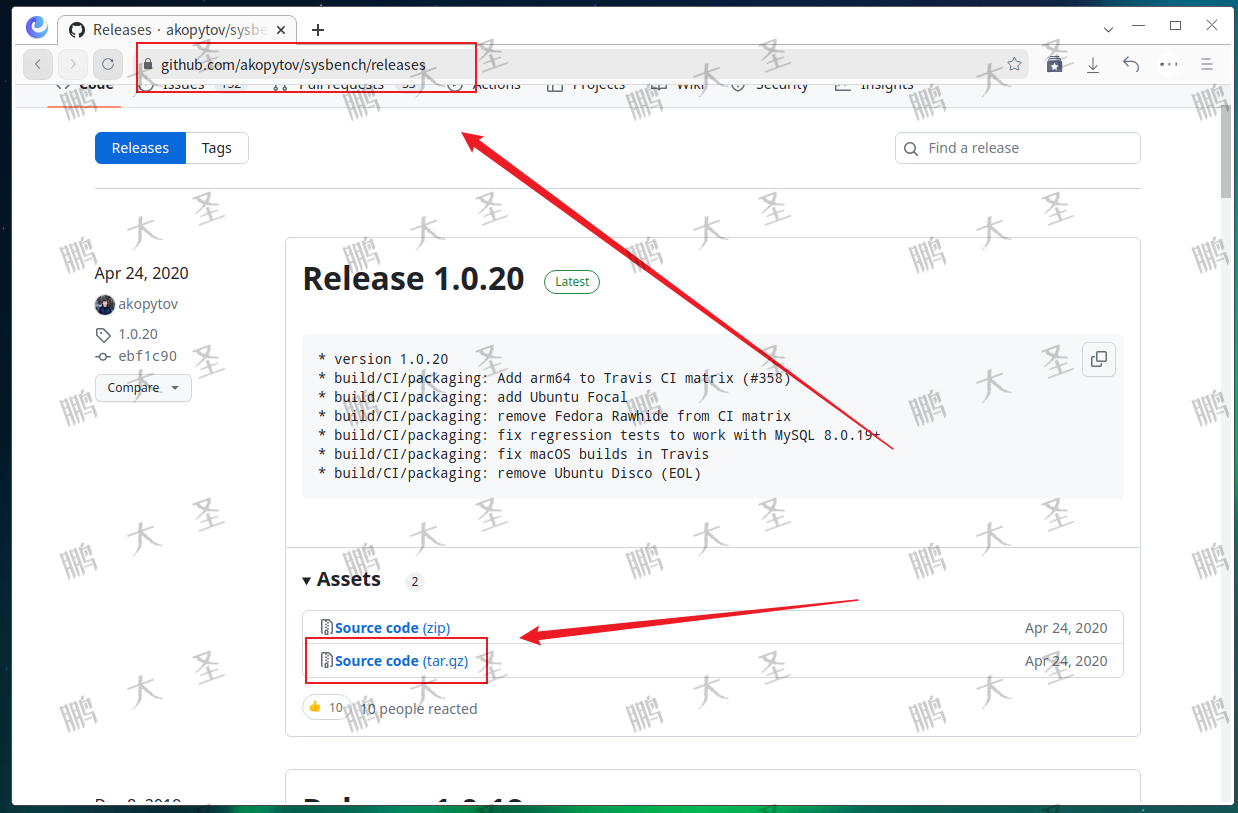Open commit ebf1c90

[x=148, y=356]
